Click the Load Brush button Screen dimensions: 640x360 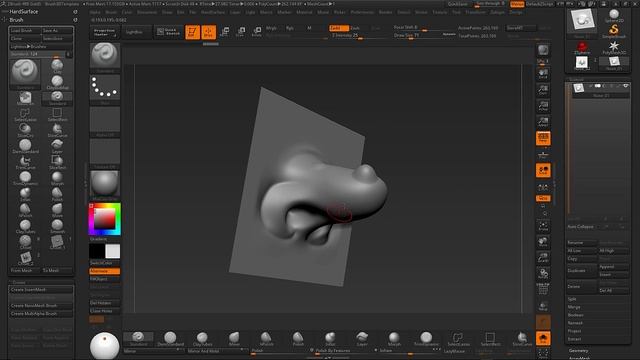click(x=25, y=31)
